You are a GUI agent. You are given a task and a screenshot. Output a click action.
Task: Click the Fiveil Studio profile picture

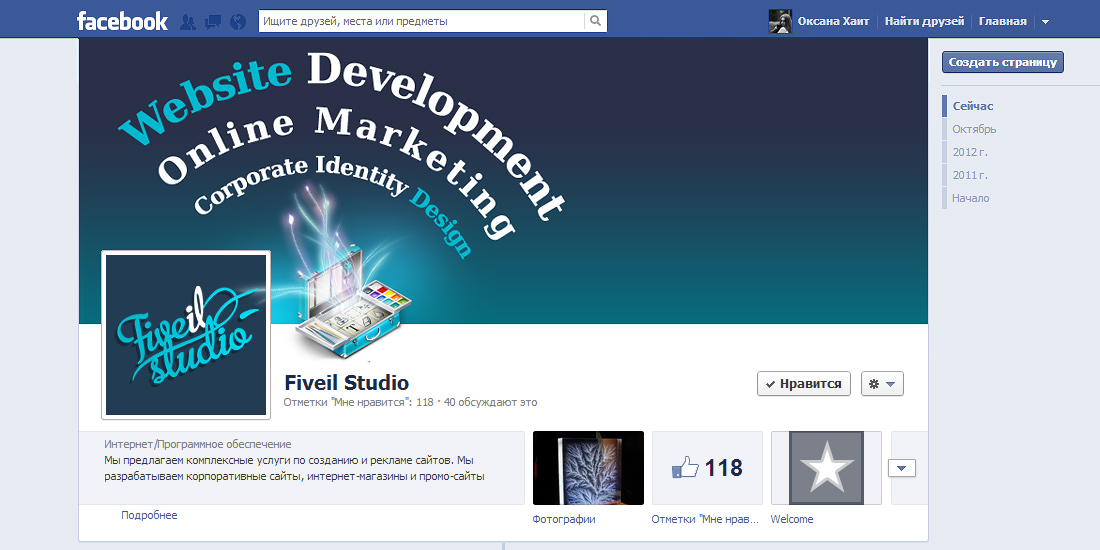tap(186, 335)
